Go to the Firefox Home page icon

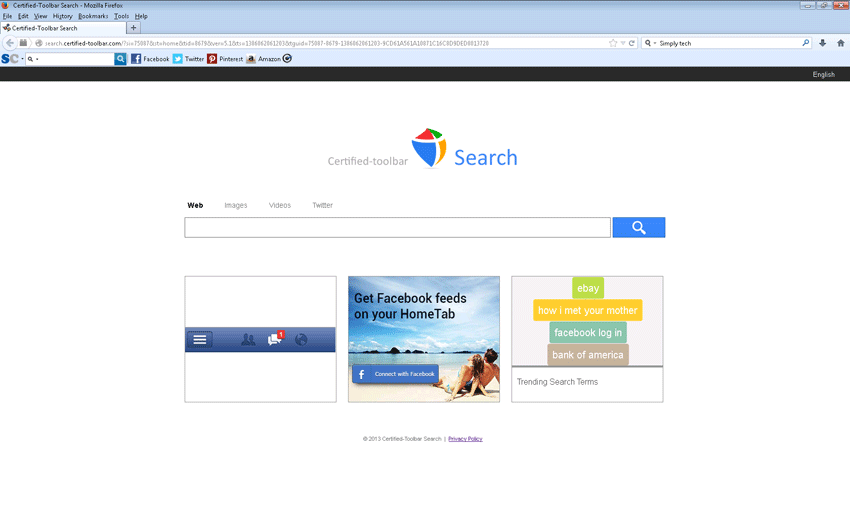(840, 43)
